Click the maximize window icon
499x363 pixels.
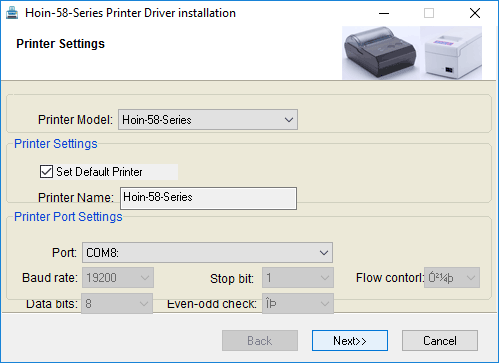pos(429,13)
